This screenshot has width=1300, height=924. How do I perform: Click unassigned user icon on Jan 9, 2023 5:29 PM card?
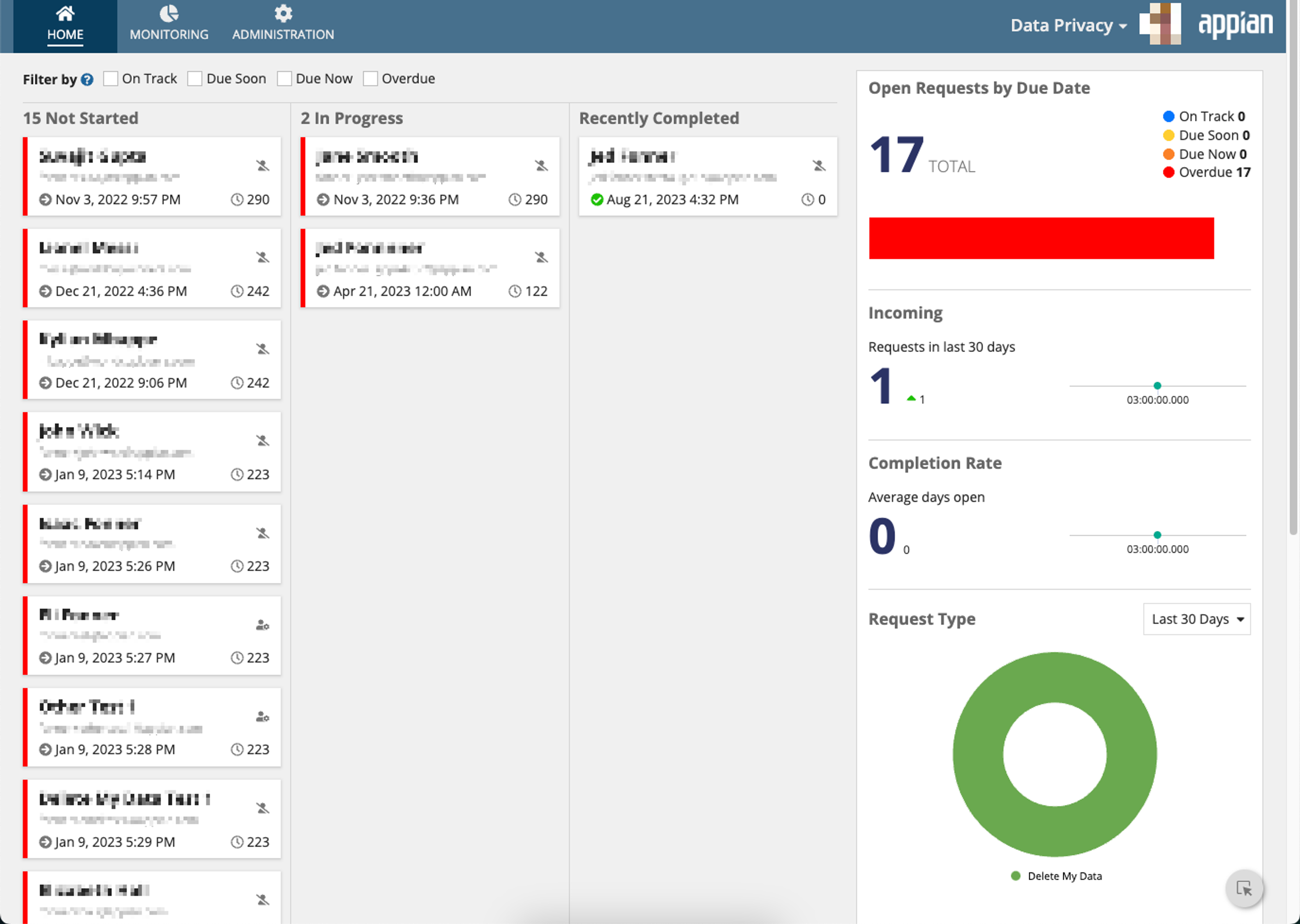(262, 808)
